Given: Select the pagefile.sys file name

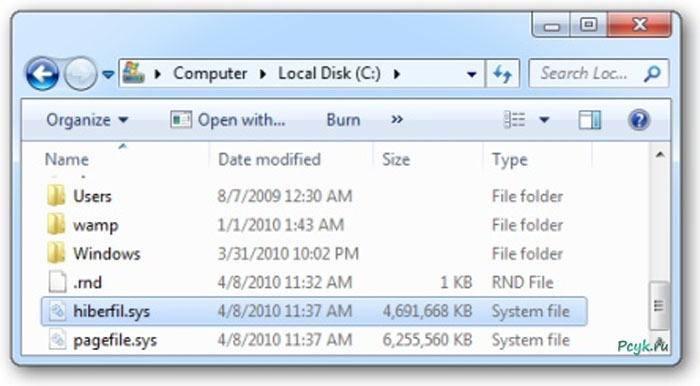Looking at the screenshot, I should (x=115, y=340).
